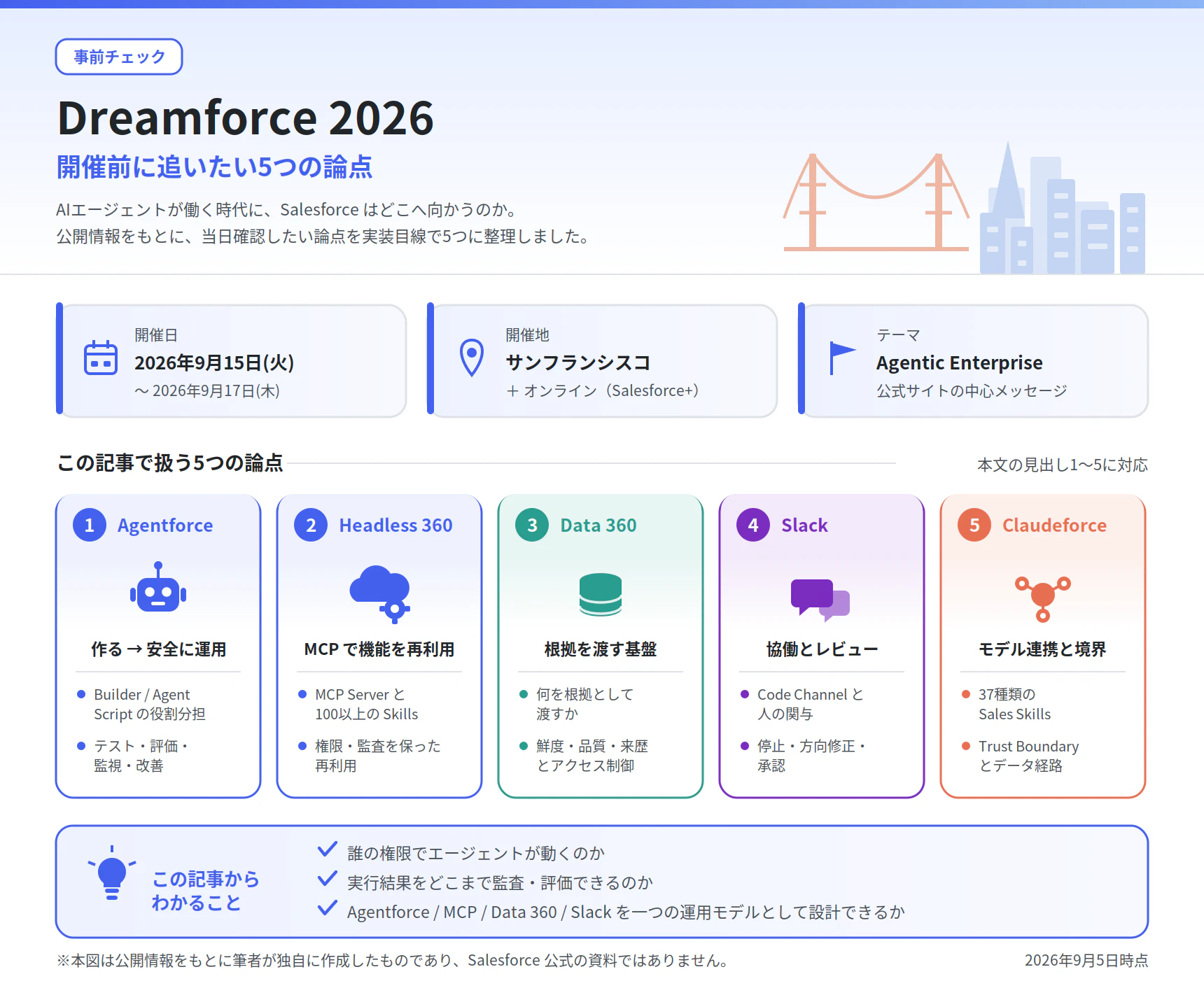Image resolution: width=1204 pixels, height=988 pixels.
Task: Click the line 誰の権限でエージェントが動くのか
Action: click(x=476, y=853)
